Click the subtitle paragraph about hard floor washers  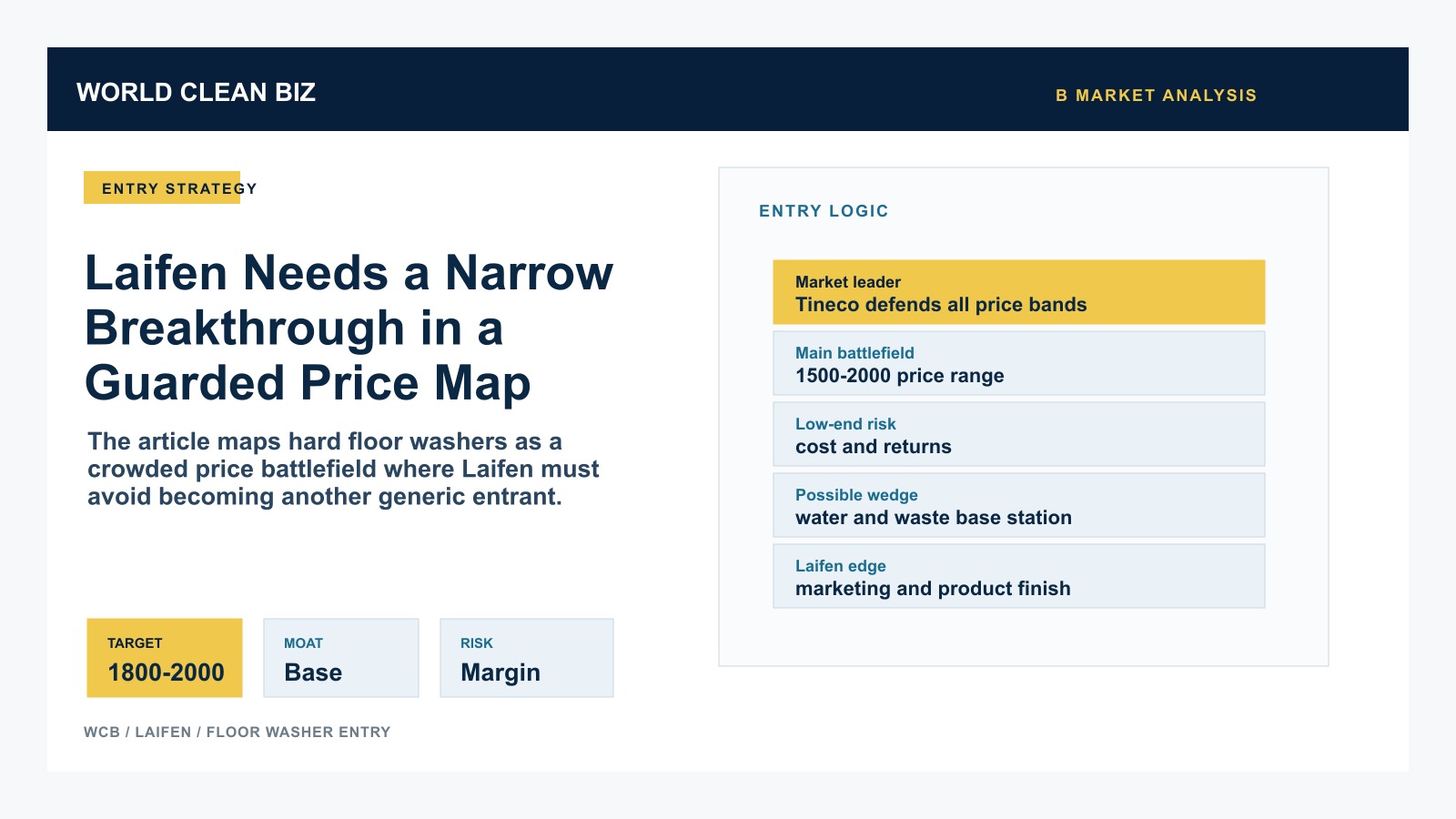tap(343, 469)
